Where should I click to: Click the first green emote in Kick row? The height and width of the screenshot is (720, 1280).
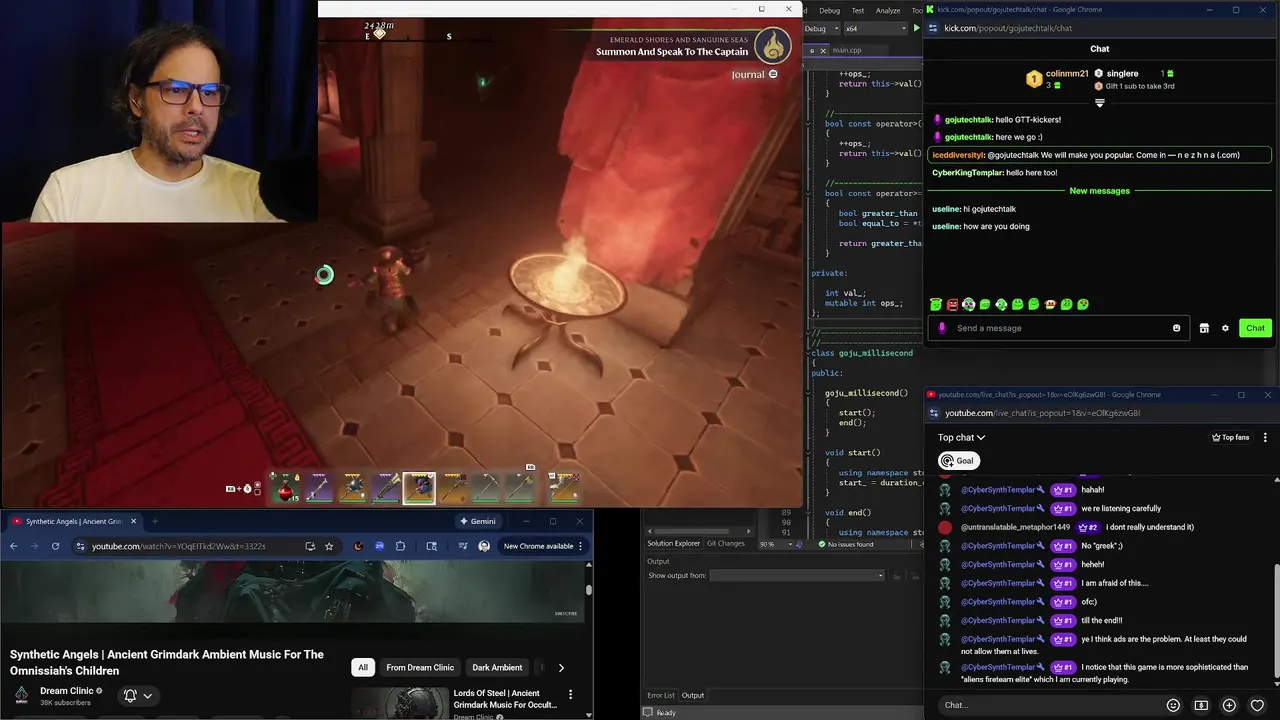pos(936,304)
